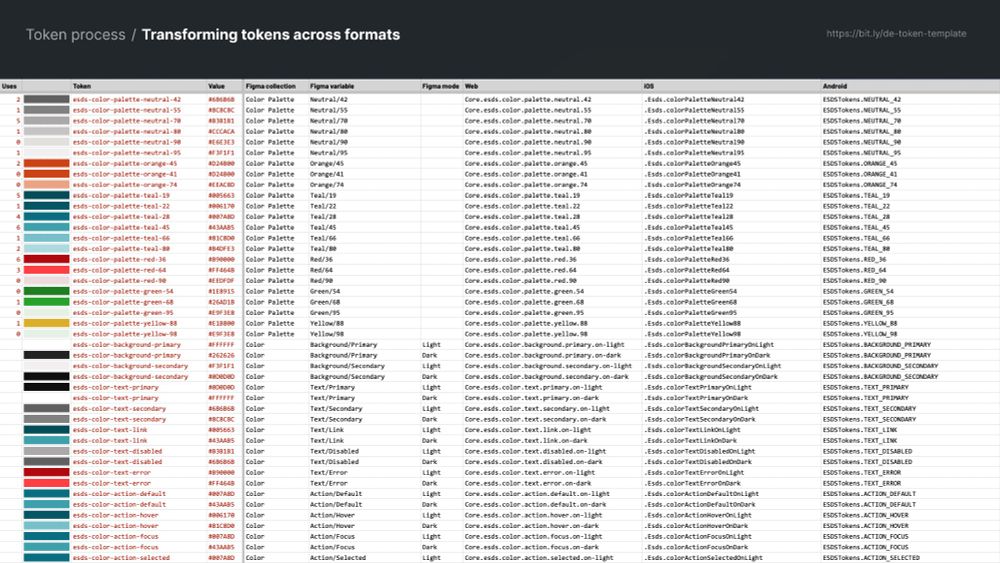Click the 'Android' column header
The image size is (1000, 563).
point(835,86)
